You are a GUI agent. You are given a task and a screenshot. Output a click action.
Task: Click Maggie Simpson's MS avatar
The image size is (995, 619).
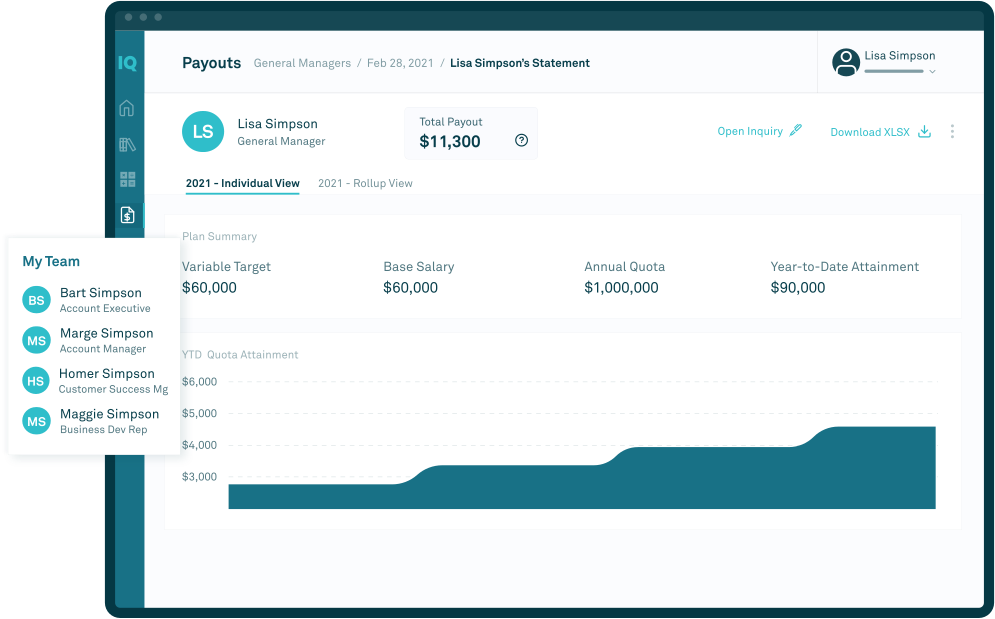click(36, 421)
